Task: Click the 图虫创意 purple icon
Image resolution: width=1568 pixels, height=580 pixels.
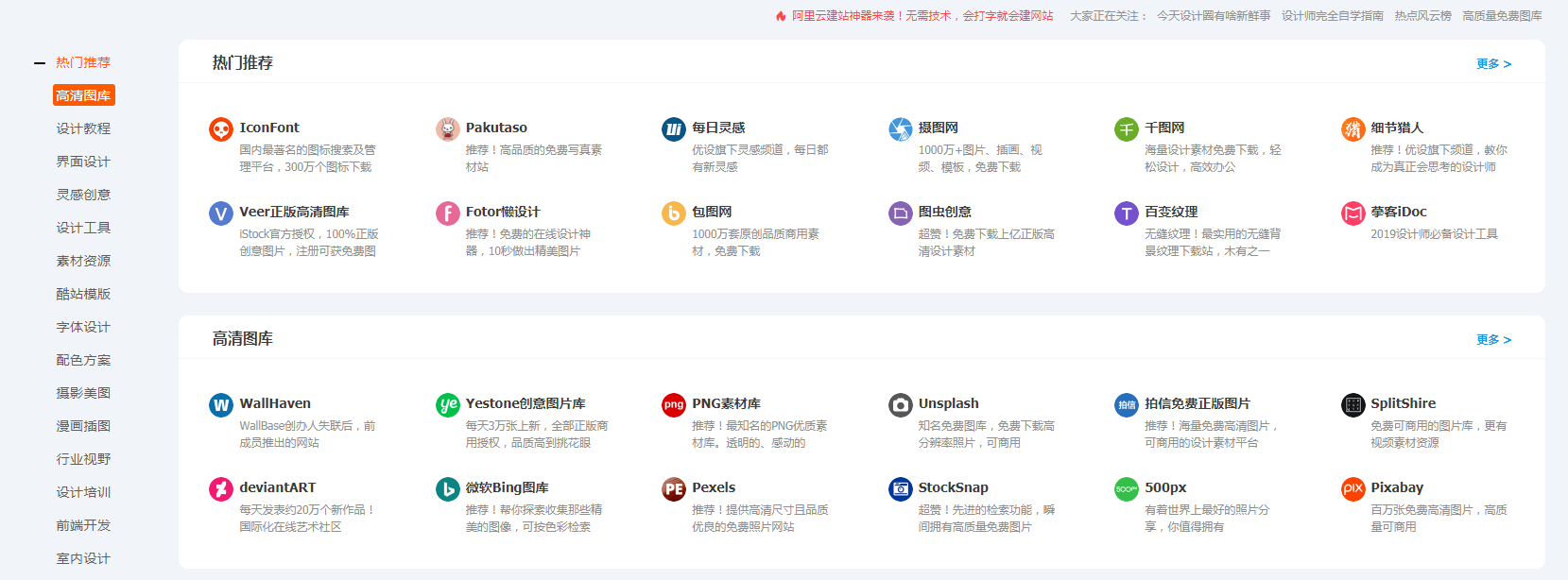Action: pyautogui.click(x=901, y=213)
